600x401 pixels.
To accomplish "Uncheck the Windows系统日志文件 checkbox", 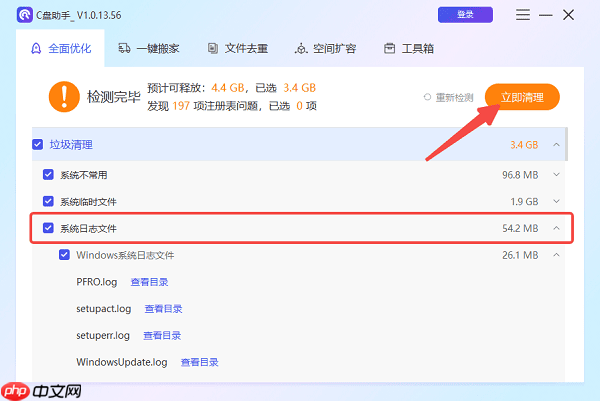I will coord(64,255).
